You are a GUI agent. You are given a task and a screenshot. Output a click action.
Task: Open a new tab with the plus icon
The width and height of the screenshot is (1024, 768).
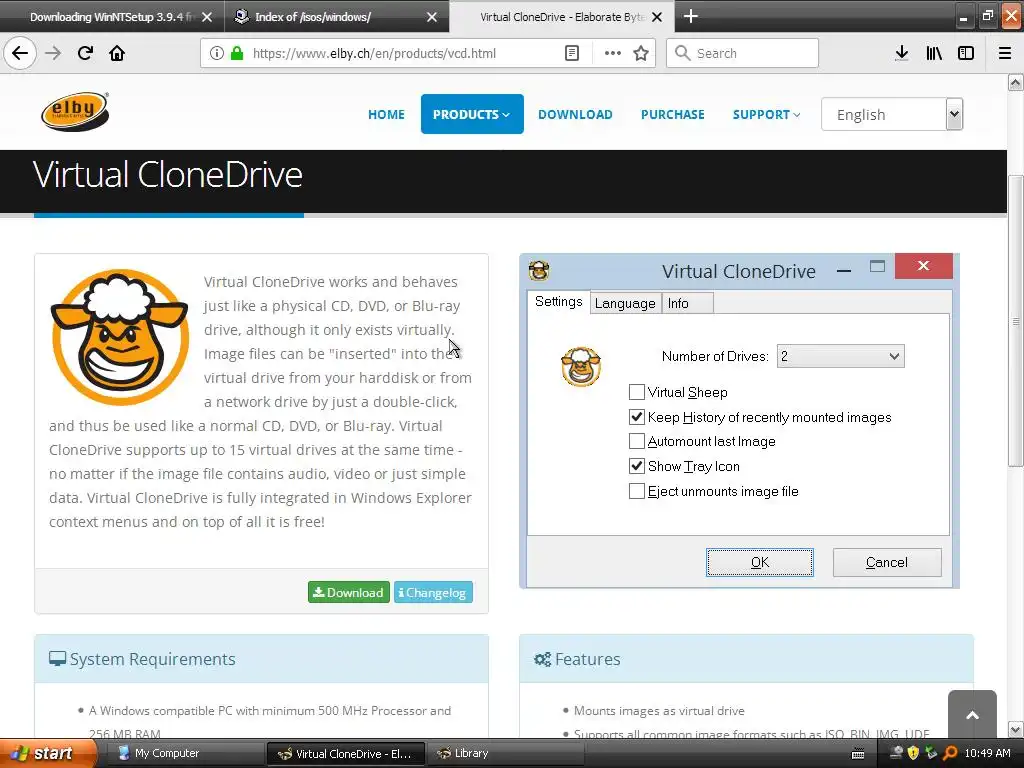690,16
